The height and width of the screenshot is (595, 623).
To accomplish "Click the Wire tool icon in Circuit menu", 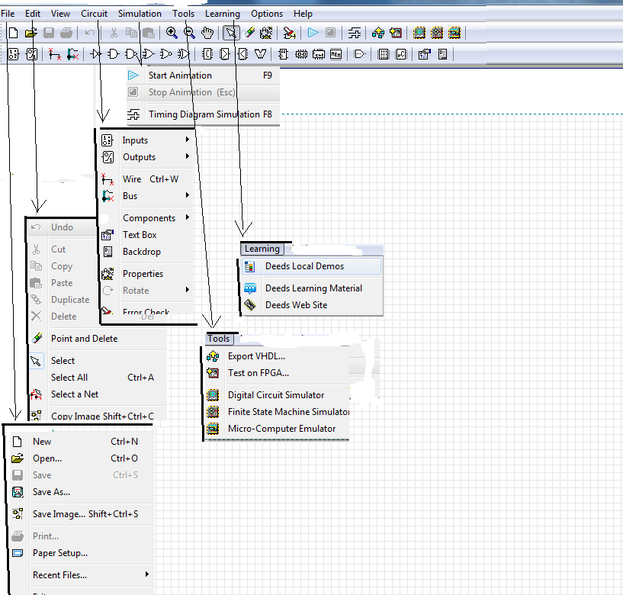I will click(x=107, y=179).
